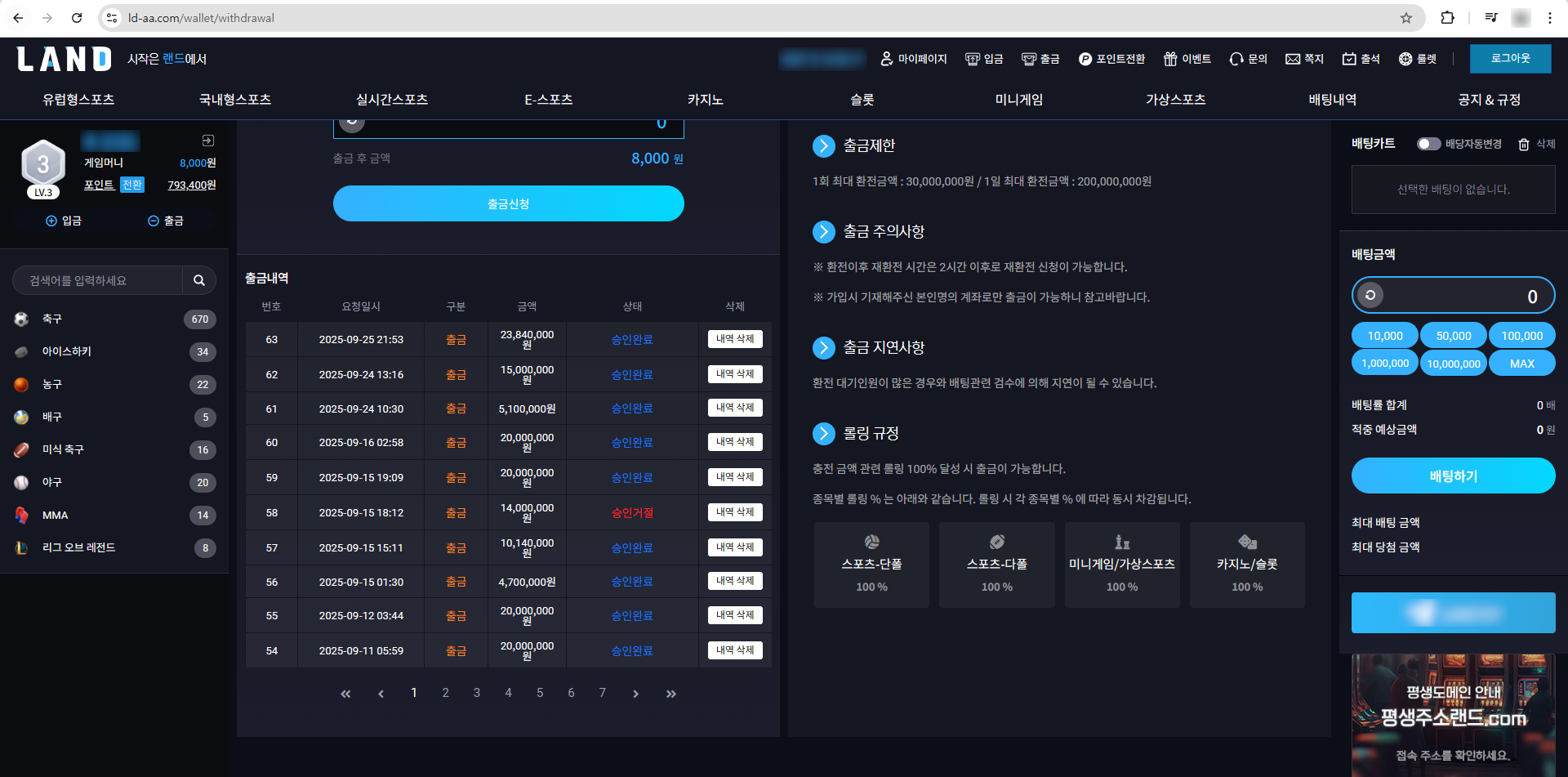Jump to the first page of withdrawal history

[345, 694]
